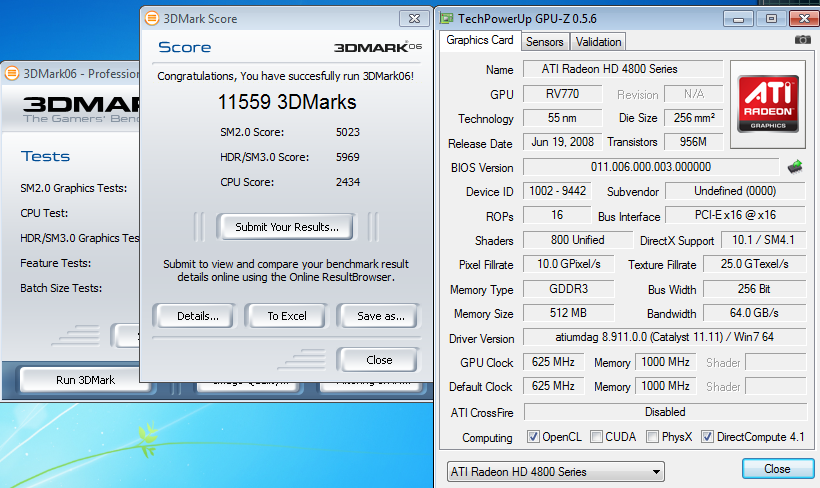
Task: Click the GPU-Z title bar app icon
Action: pos(446,18)
